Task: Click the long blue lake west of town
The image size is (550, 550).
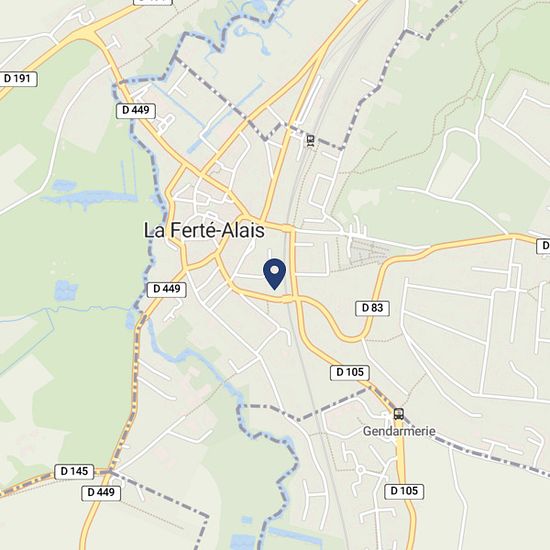Action: click(89, 197)
